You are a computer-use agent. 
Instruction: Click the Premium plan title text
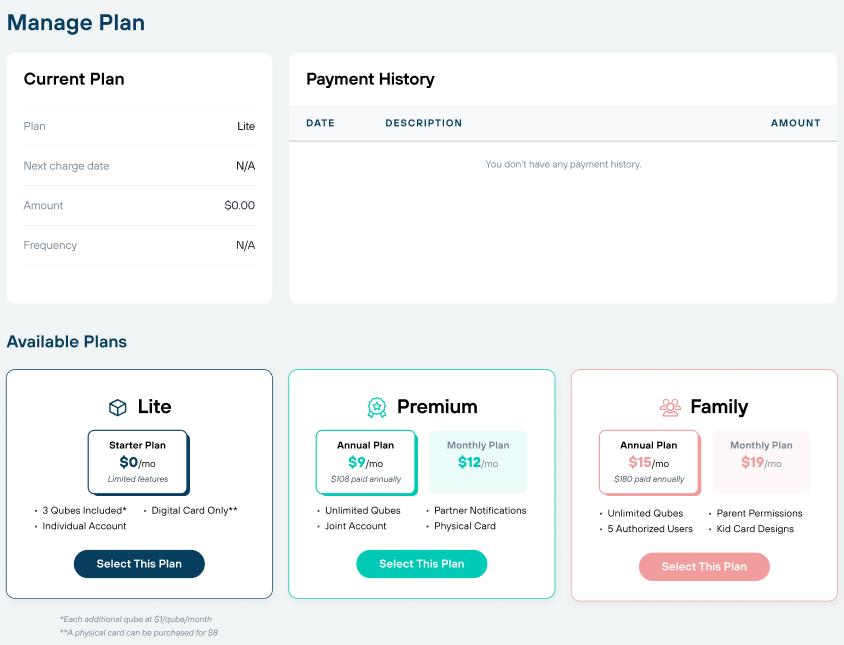point(437,406)
